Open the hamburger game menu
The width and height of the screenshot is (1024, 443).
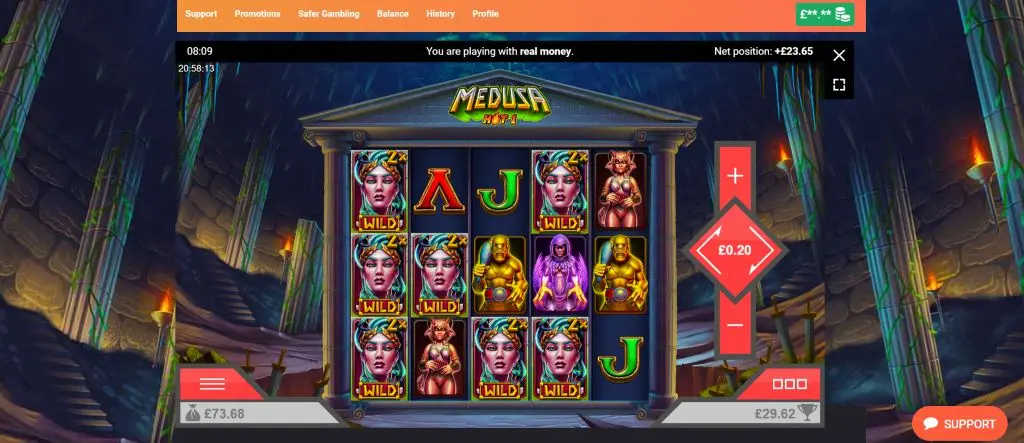click(x=212, y=384)
